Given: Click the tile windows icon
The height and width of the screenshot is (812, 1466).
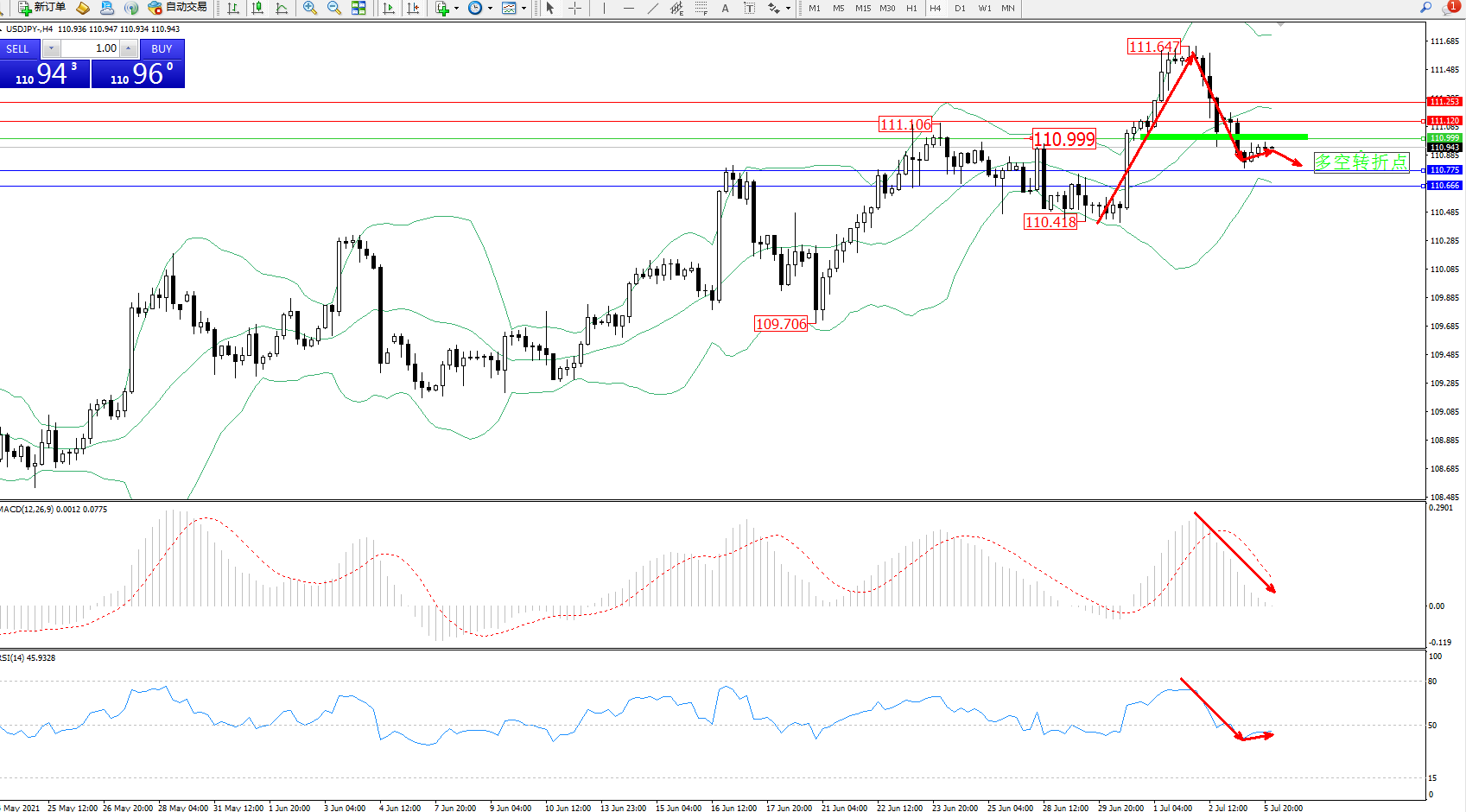Looking at the screenshot, I should [x=359, y=8].
